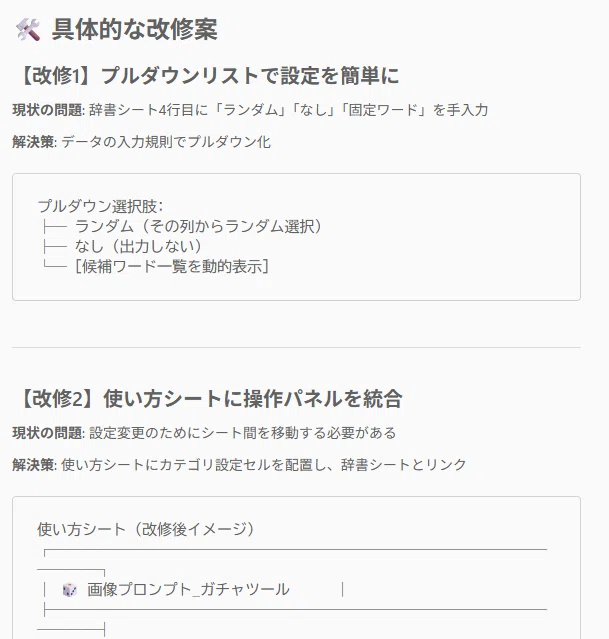Click the first 現状の問題 bold label
Screen dimensions: 609x639
pyautogui.click(x=49, y=110)
